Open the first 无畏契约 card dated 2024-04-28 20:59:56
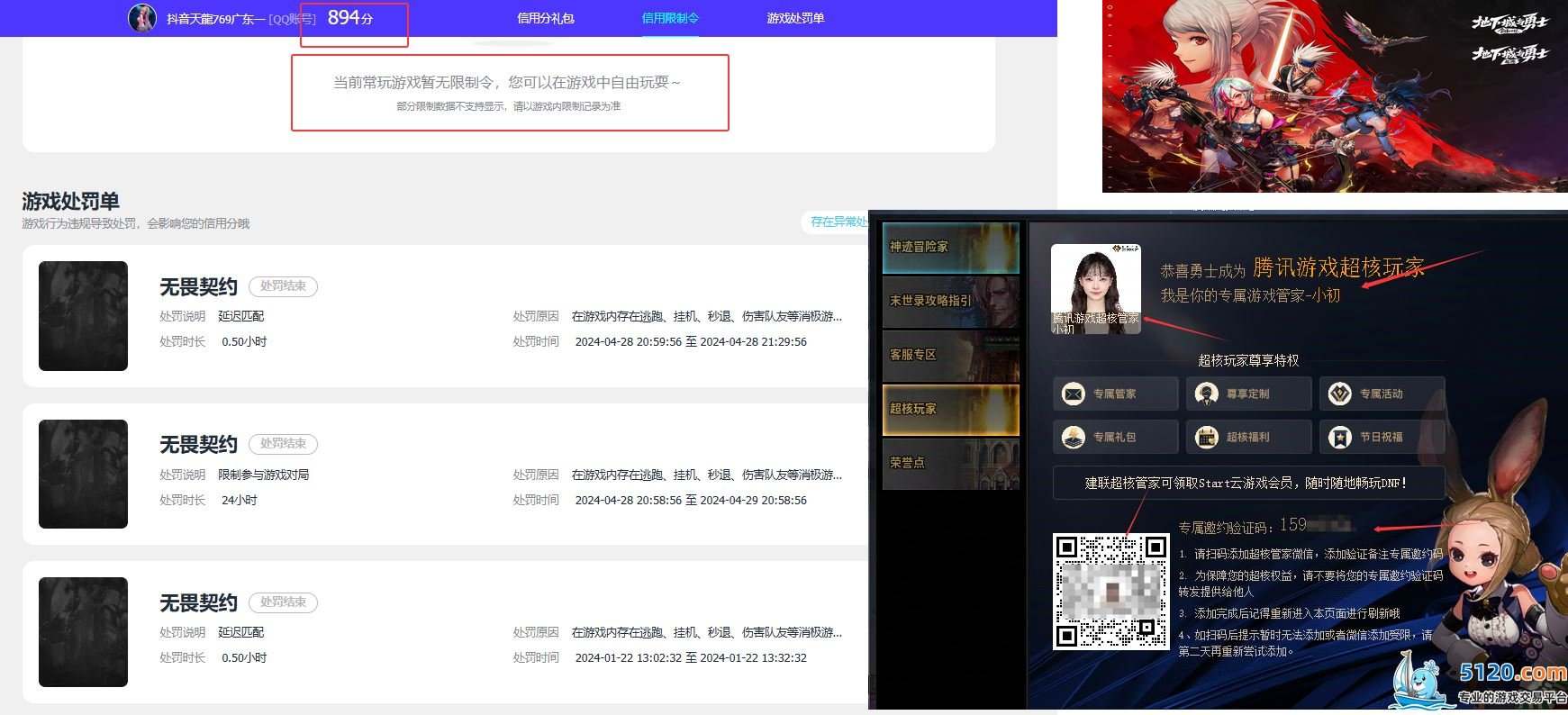 click(x=446, y=316)
